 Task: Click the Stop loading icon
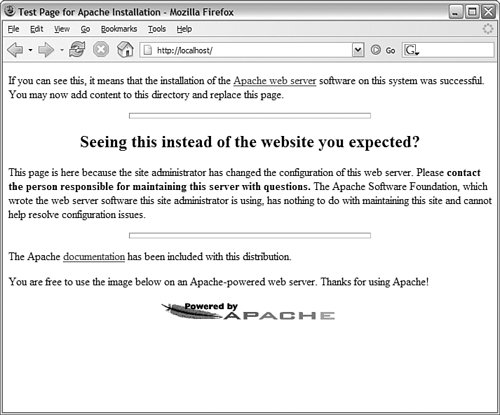pyautogui.click(x=101, y=50)
